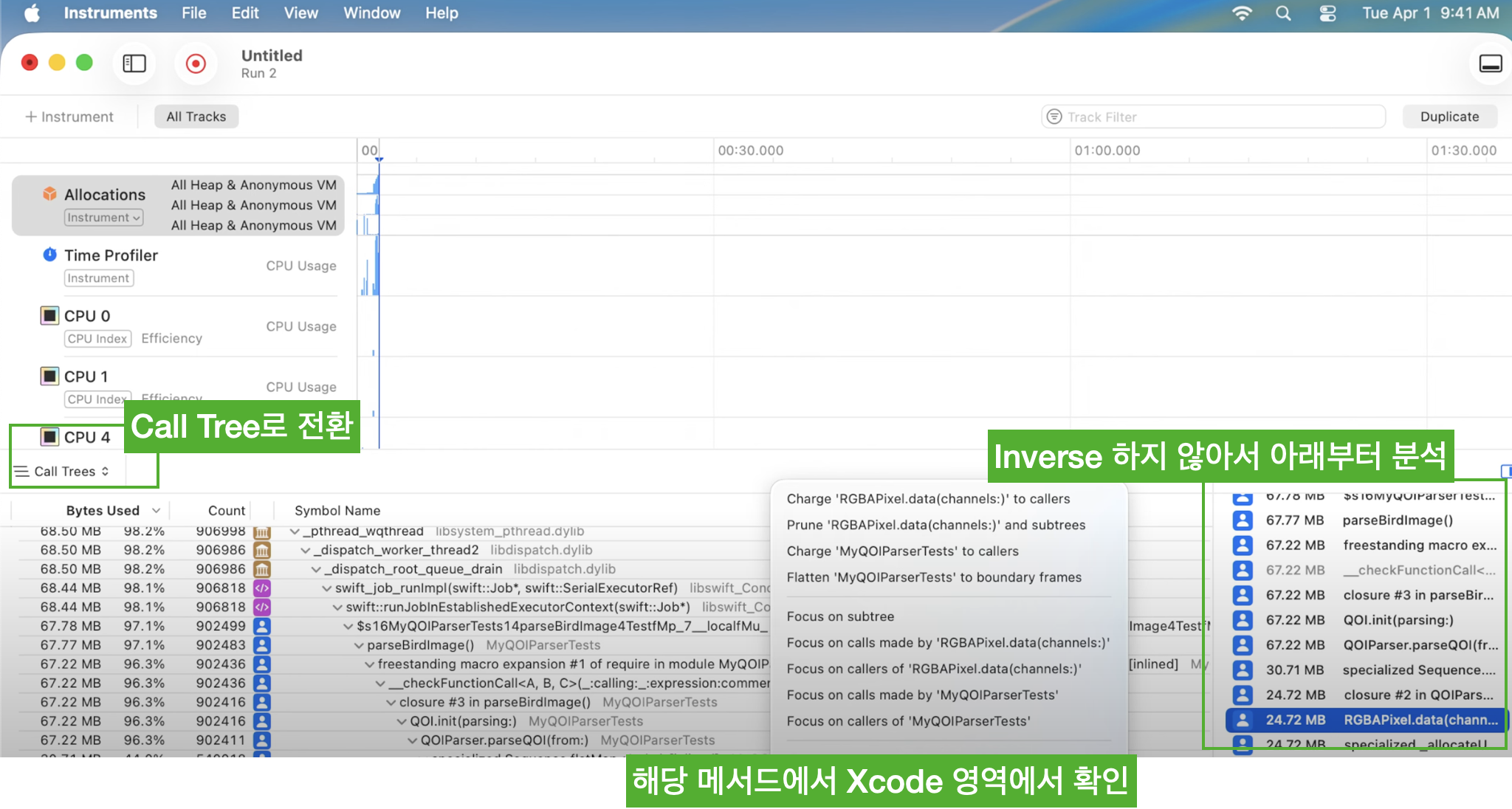The width and height of the screenshot is (1512, 809).
Task: Open the Allocations Instrument dropdown
Action: coord(103,218)
